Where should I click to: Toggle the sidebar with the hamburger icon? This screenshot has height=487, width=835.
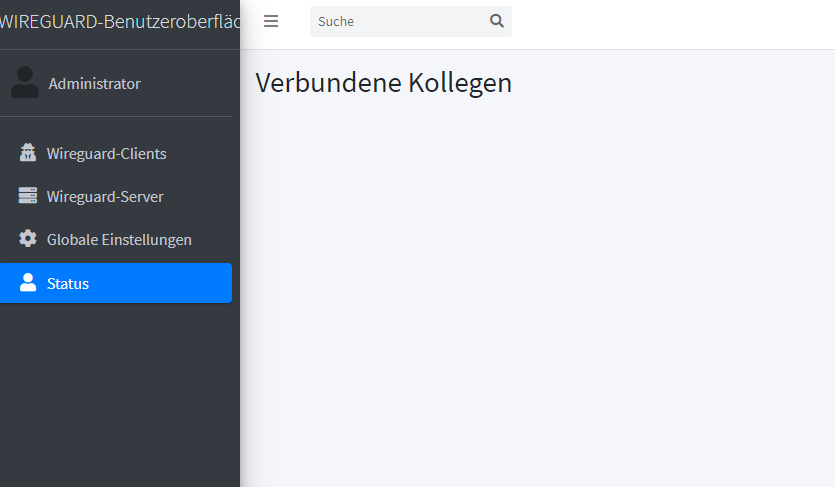point(271,21)
